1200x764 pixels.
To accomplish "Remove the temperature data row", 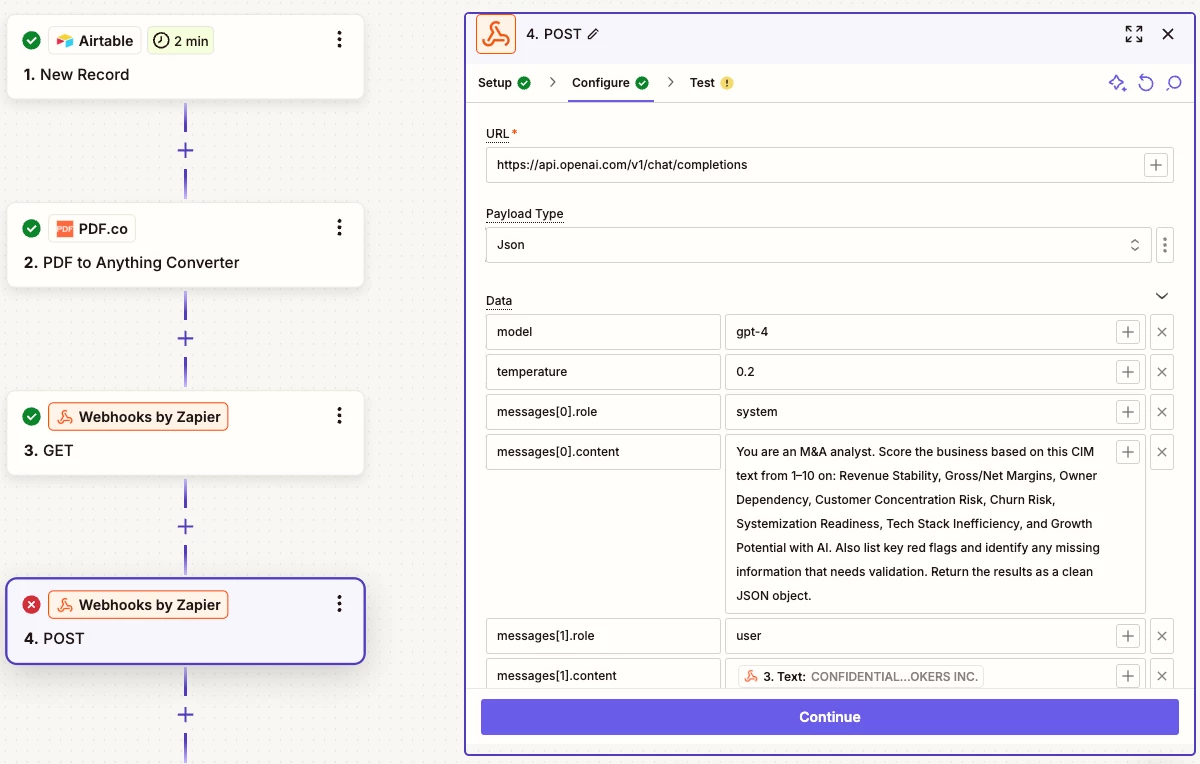I will click(1162, 372).
